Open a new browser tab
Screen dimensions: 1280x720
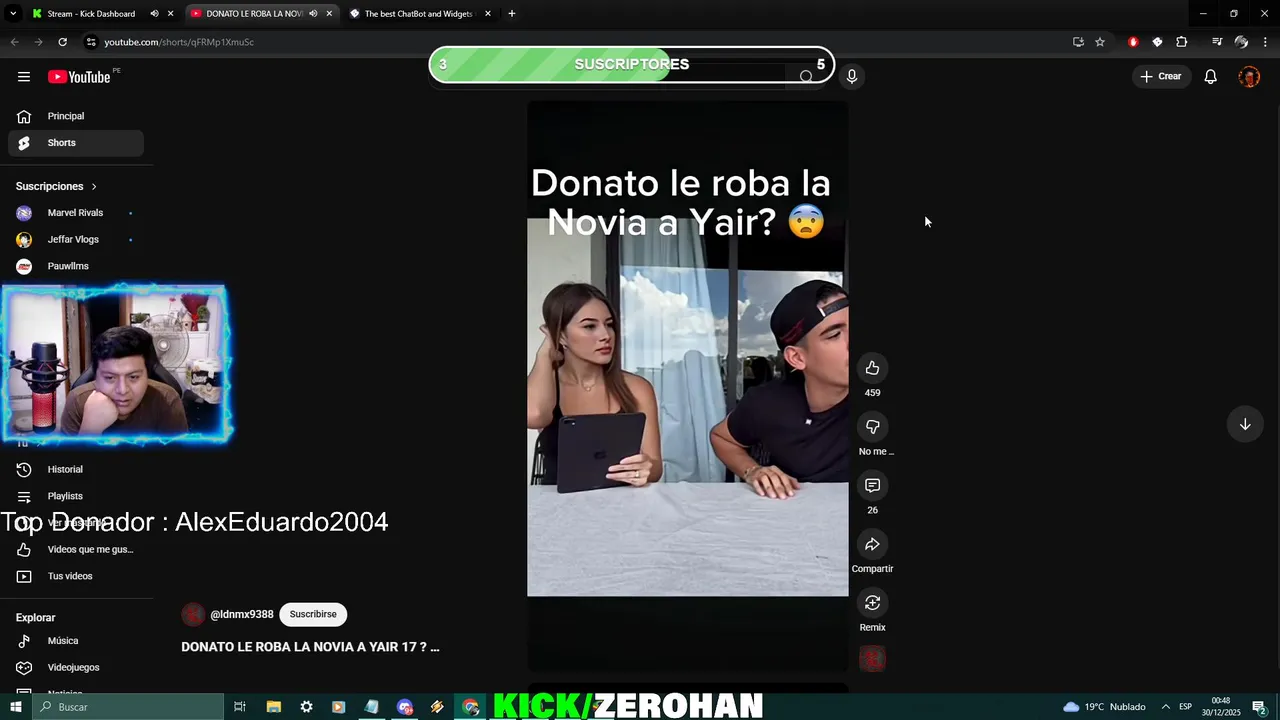(511, 14)
